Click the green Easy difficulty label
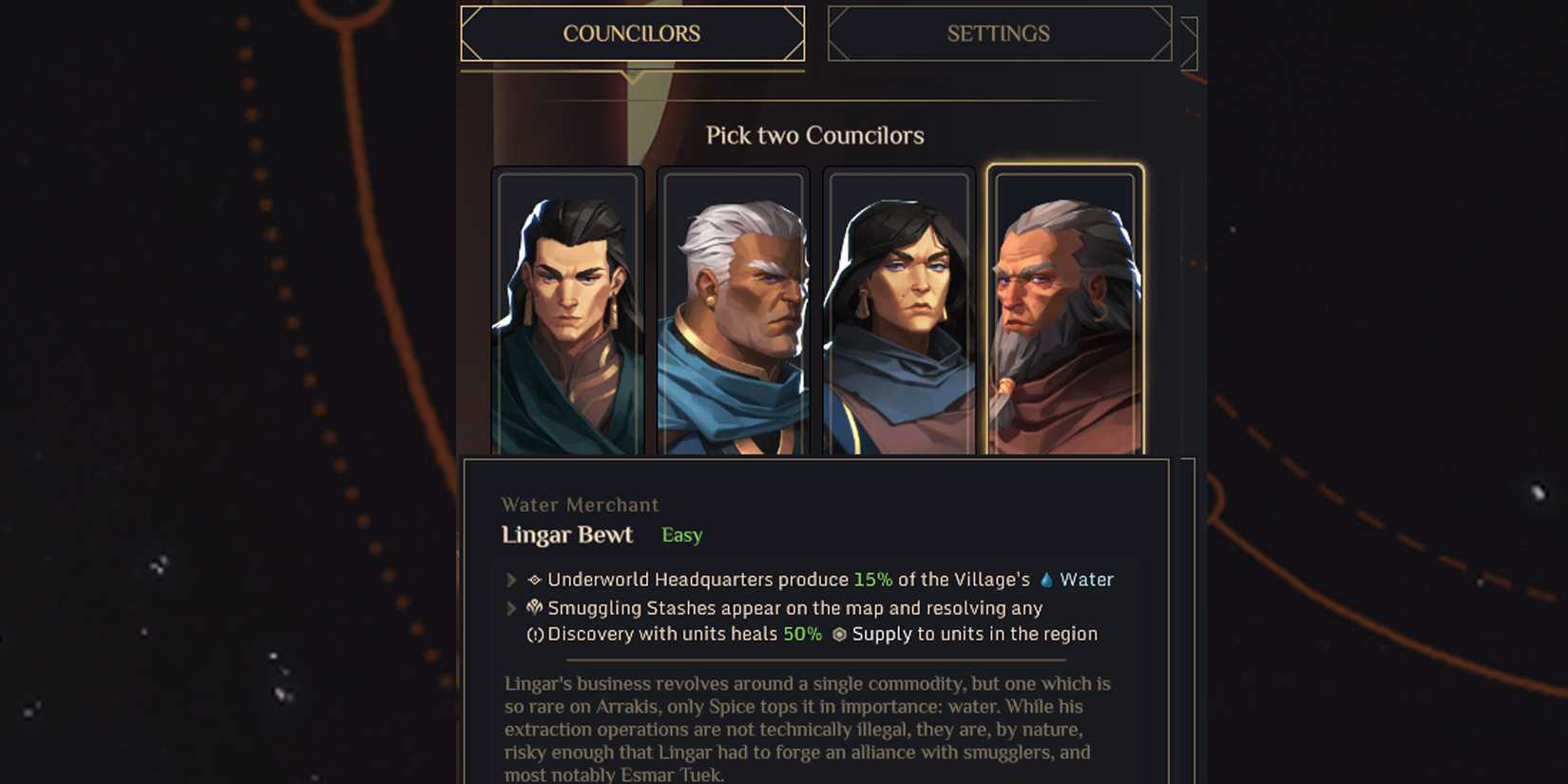This screenshot has height=784, width=1568. tap(682, 535)
